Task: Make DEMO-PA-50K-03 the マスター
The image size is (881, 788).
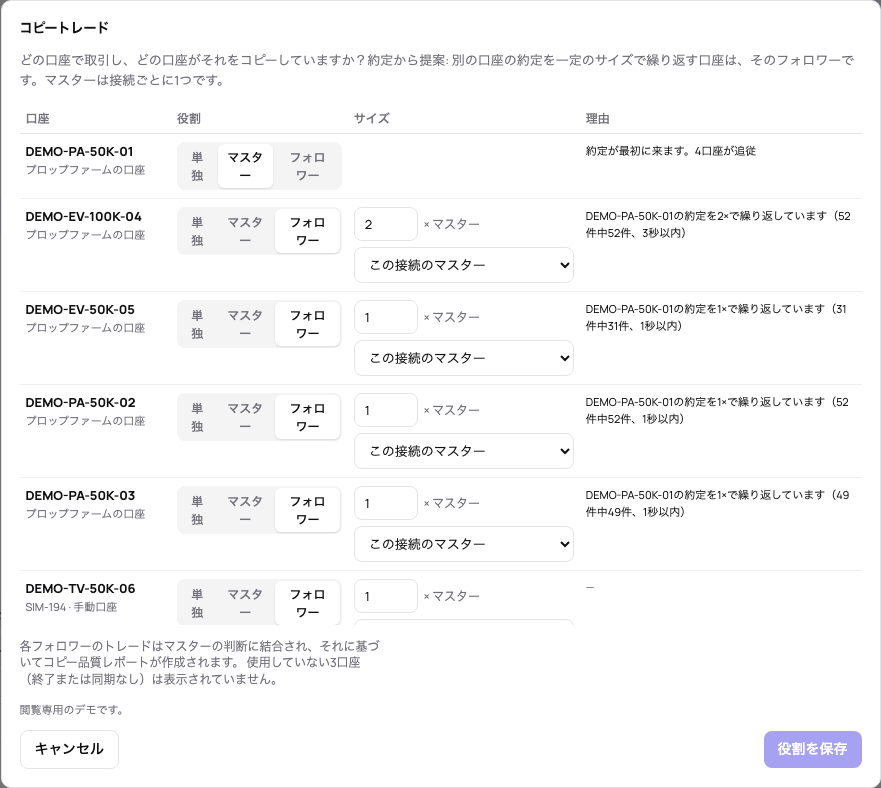Action: (246, 510)
